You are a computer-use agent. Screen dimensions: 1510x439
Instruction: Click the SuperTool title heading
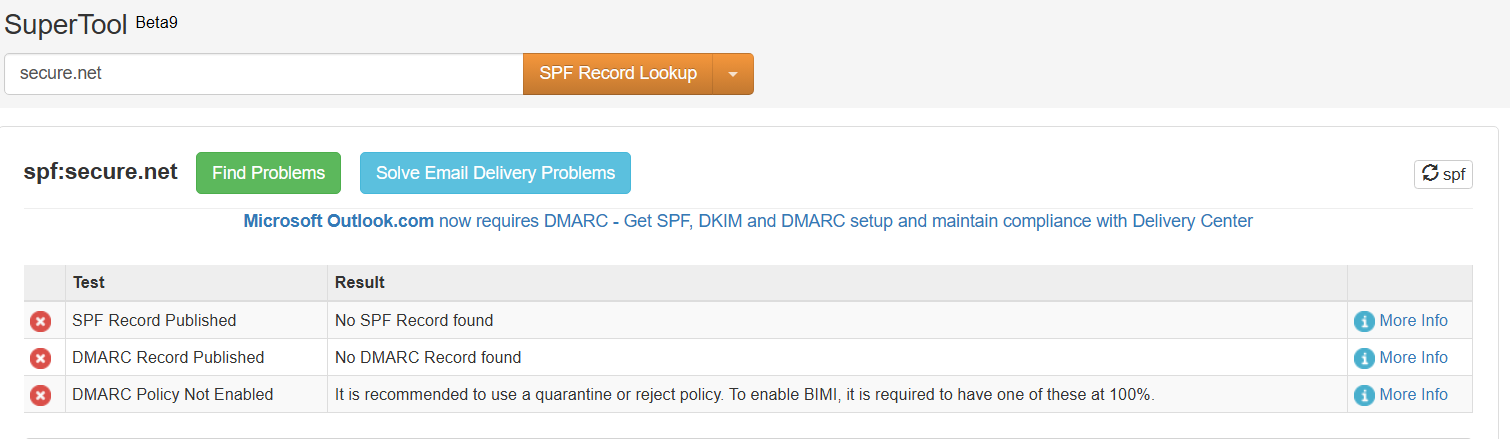click(66, 25)
